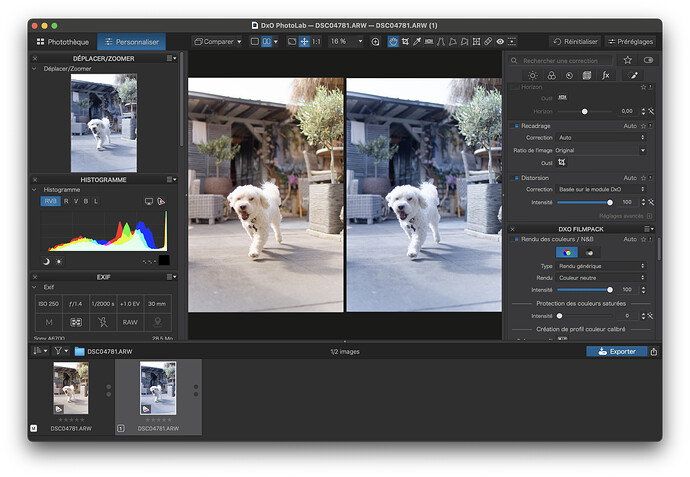The height and width of the screenshot is (477, 690).
Task: Click the Exporter button
Action: (617, 352)
